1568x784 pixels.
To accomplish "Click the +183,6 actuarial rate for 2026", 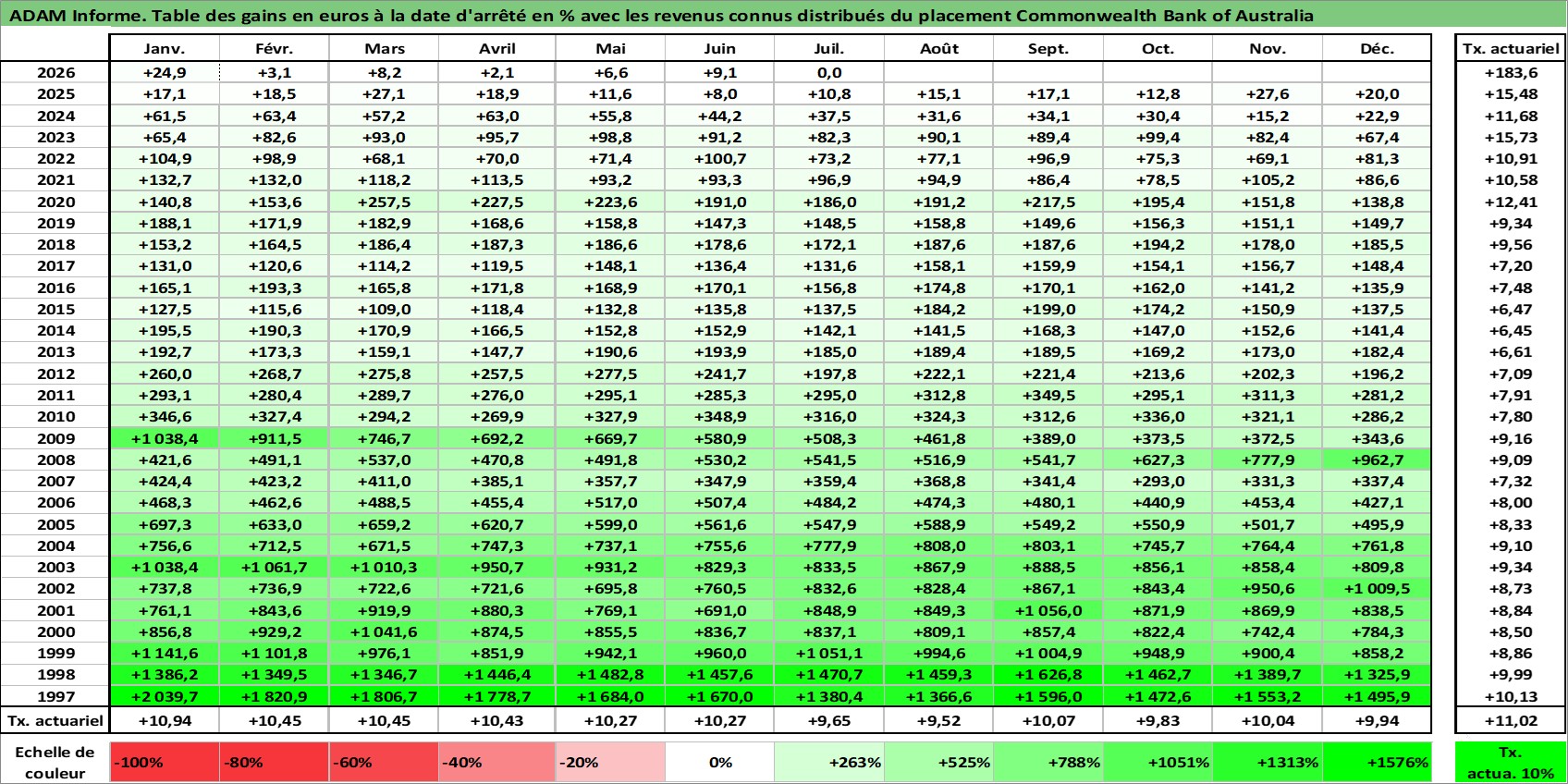I will [x=1511, y=72].
